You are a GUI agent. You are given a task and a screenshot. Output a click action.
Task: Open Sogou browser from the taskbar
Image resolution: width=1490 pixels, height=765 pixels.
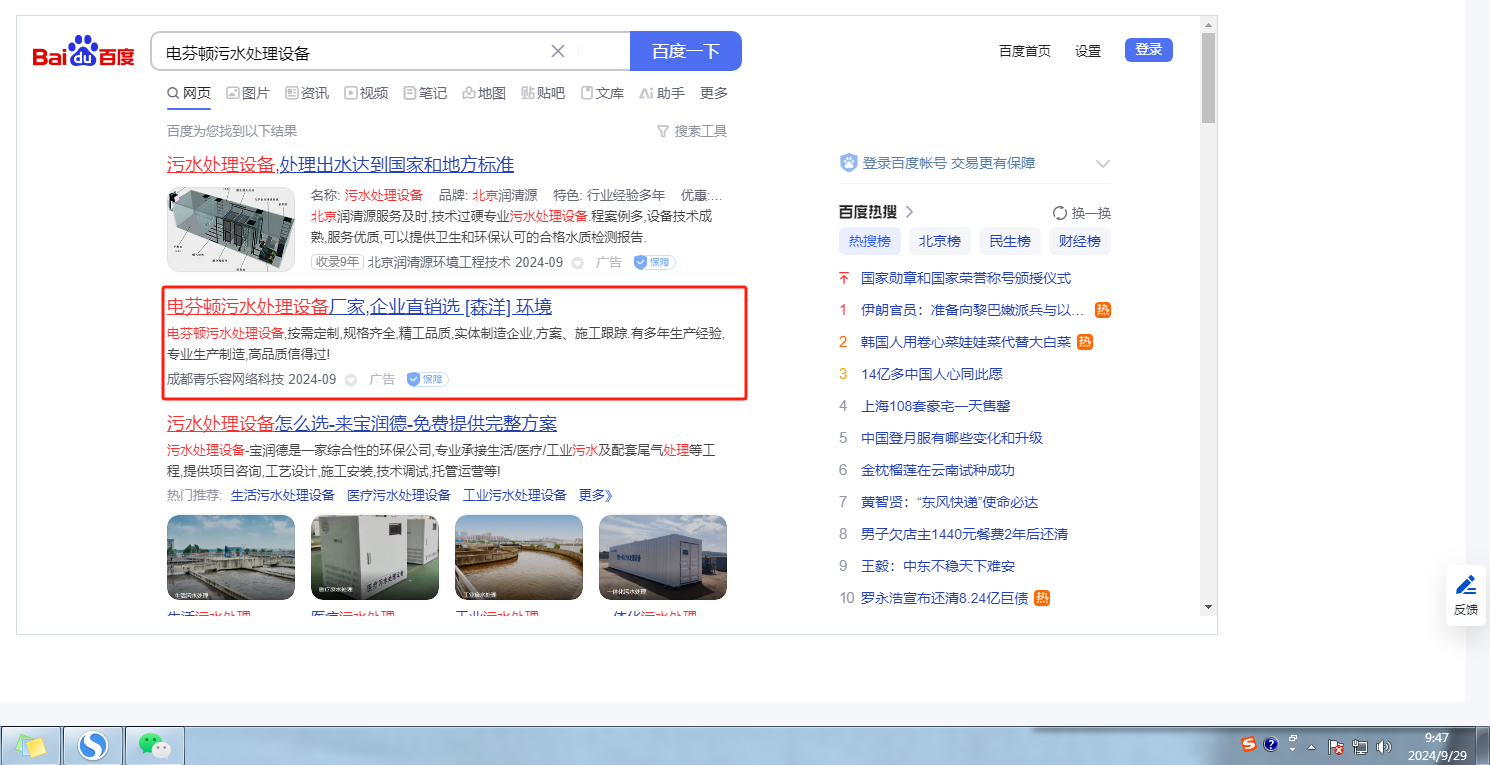click(x=93, y=745)
